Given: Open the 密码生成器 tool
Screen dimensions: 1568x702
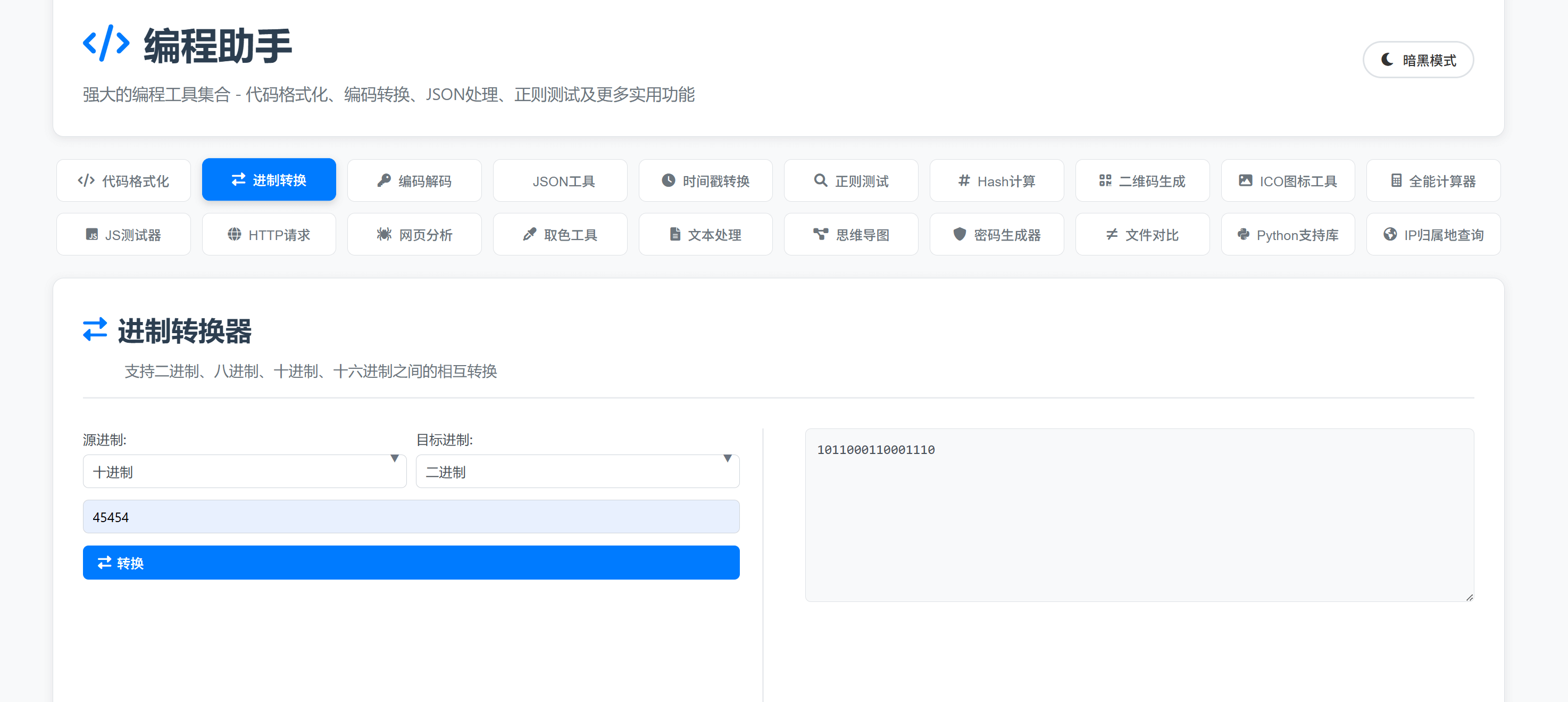Looking at the screenshot, I should (996, 234).
